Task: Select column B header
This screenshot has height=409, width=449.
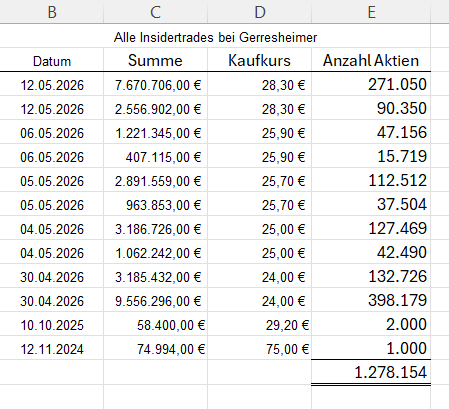Action: pos(52,12)
